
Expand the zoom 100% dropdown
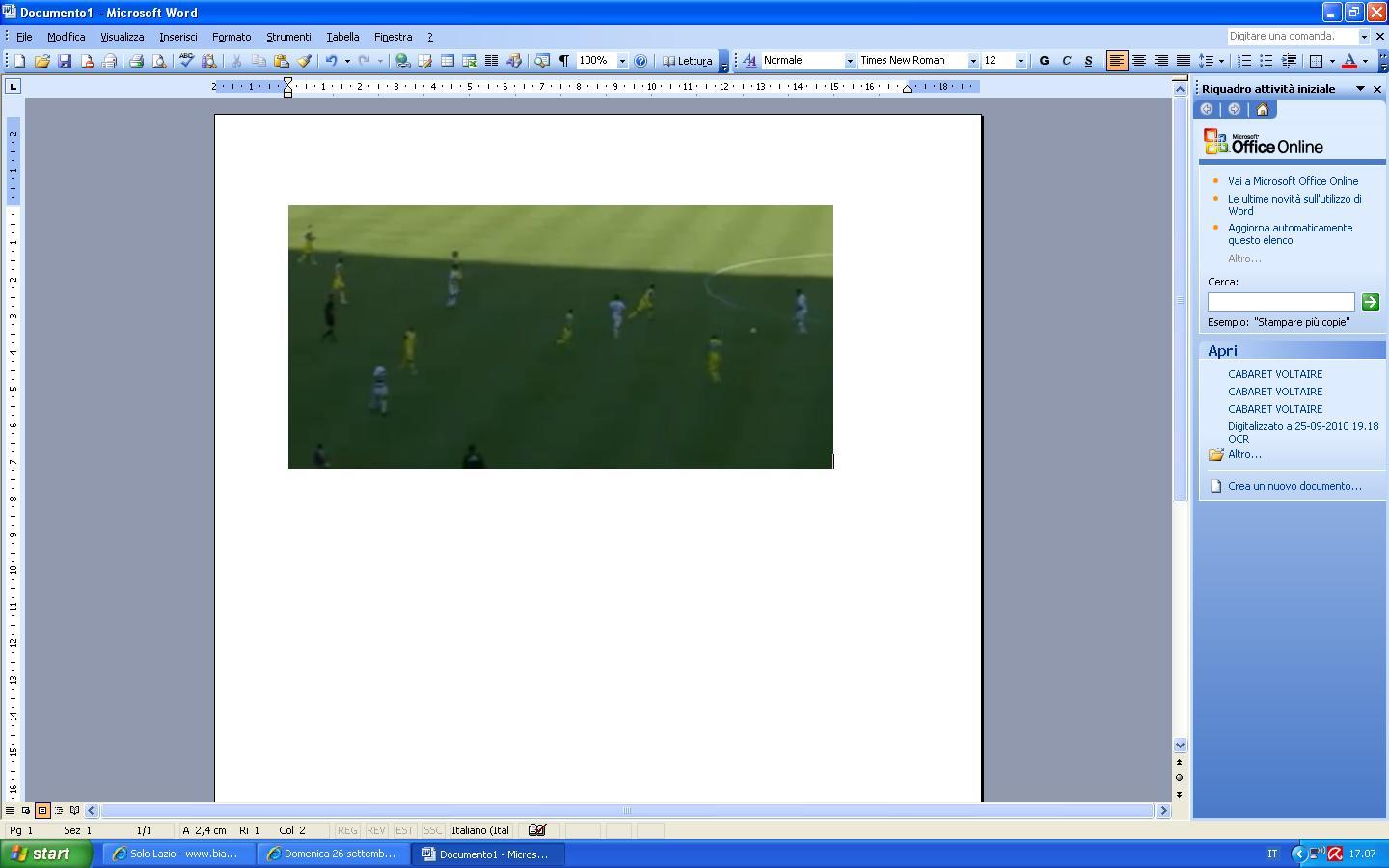[x=622, y=61]
